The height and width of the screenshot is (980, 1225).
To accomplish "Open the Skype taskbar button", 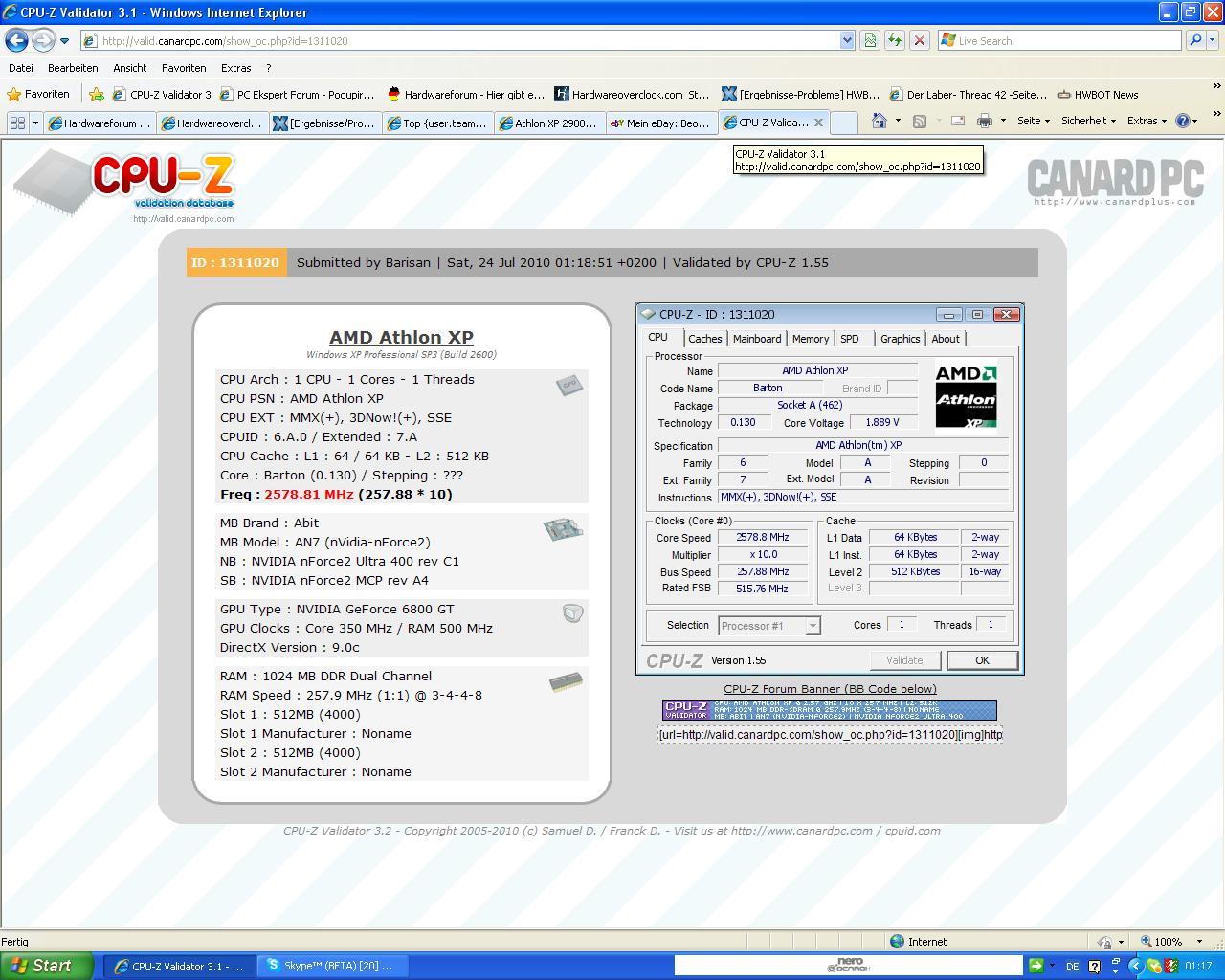I will (x=333, y=966).
